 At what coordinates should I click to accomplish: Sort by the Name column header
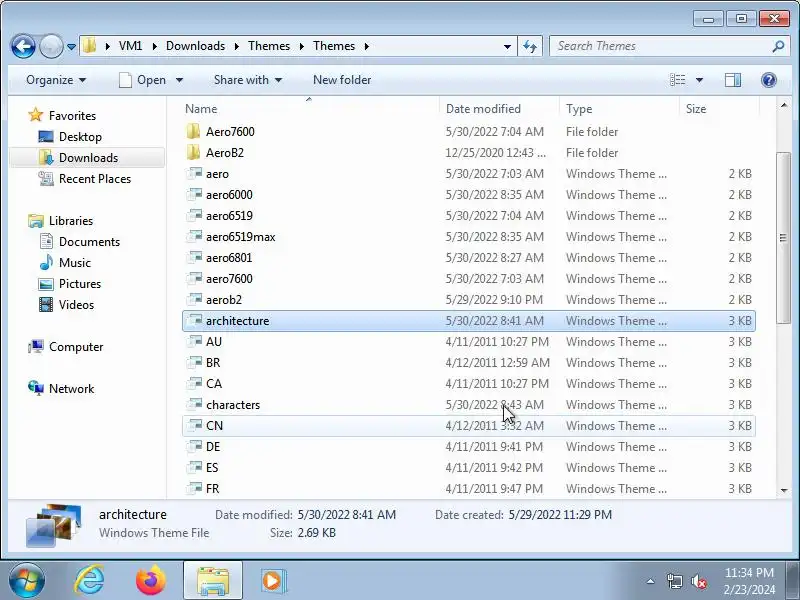click(201, 109)
